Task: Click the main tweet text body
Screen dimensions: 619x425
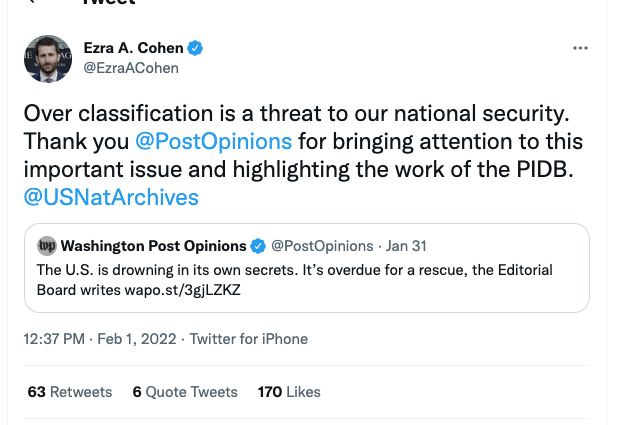Action: click(x=303, y=155)
